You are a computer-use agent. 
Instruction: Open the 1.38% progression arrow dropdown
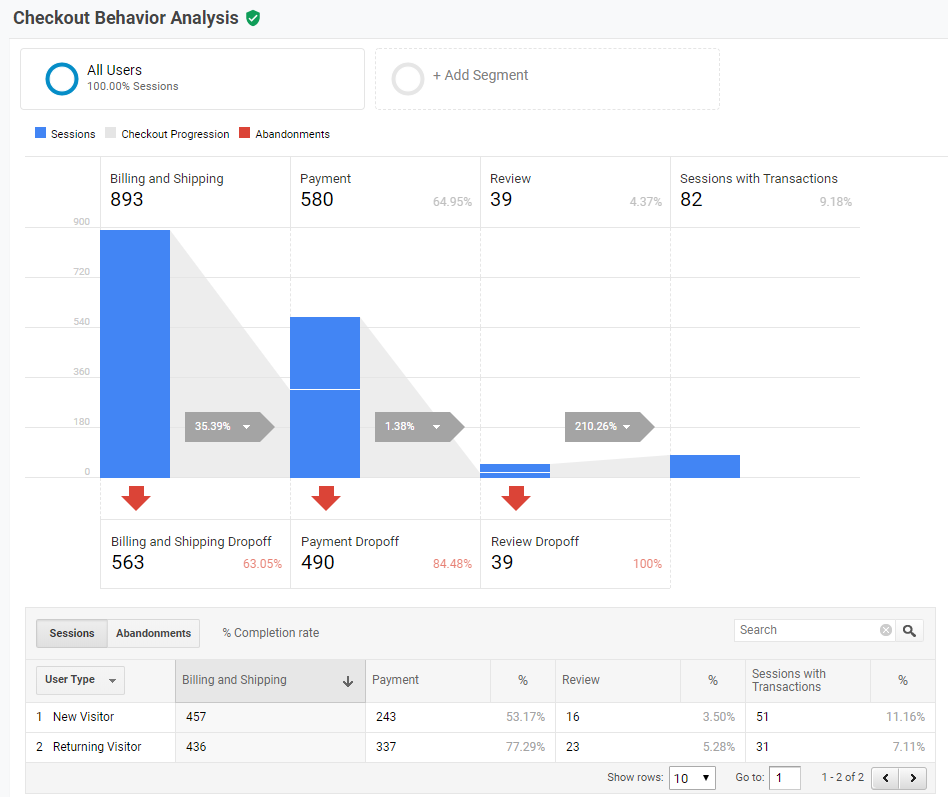pyautogui.click(x=436, y=427)
